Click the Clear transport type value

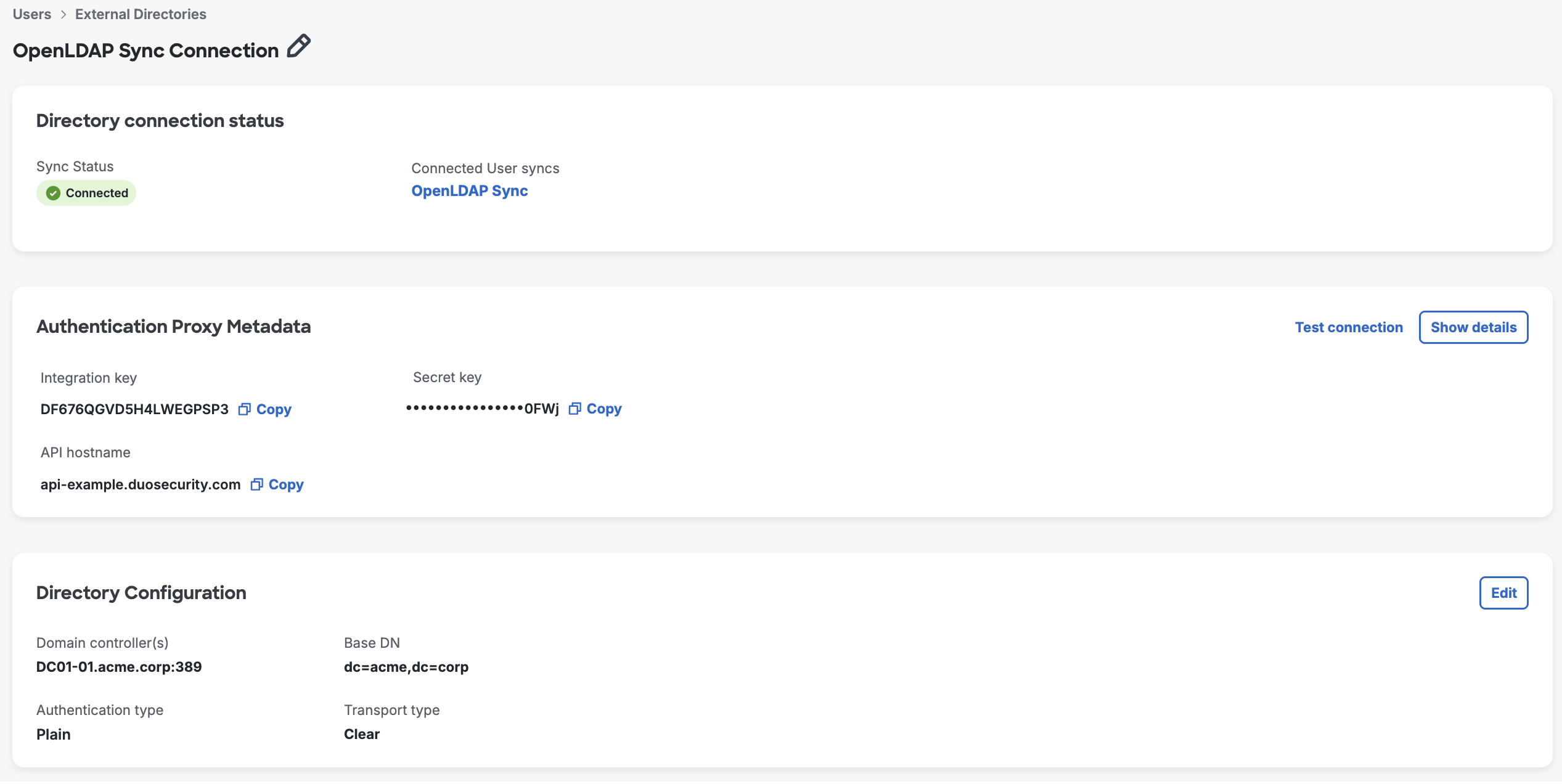click(362, 734)
